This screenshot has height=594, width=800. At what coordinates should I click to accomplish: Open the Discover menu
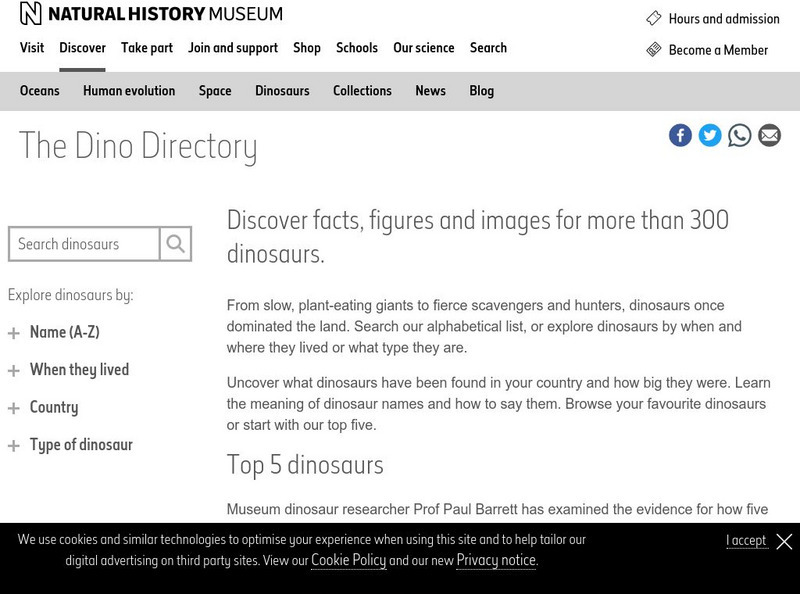tap(82, 48)
